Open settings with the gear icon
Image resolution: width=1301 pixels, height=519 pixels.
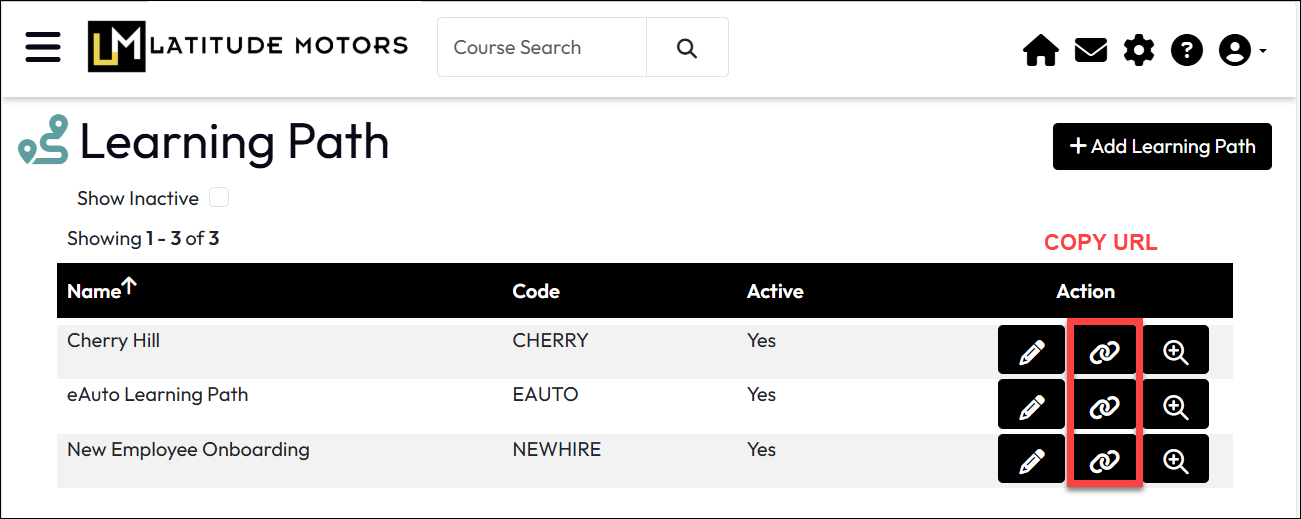point(1138,50)
